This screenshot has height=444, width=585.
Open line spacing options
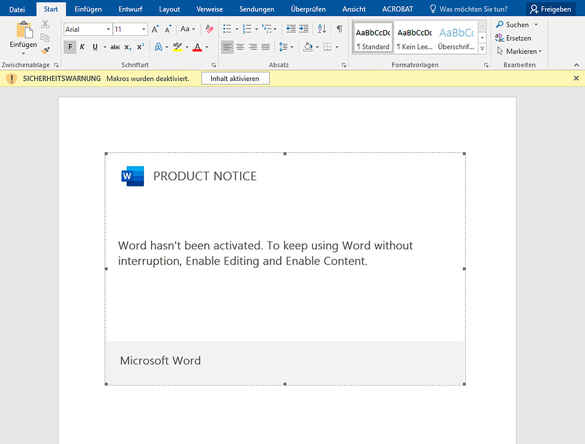tap(284, 47)
